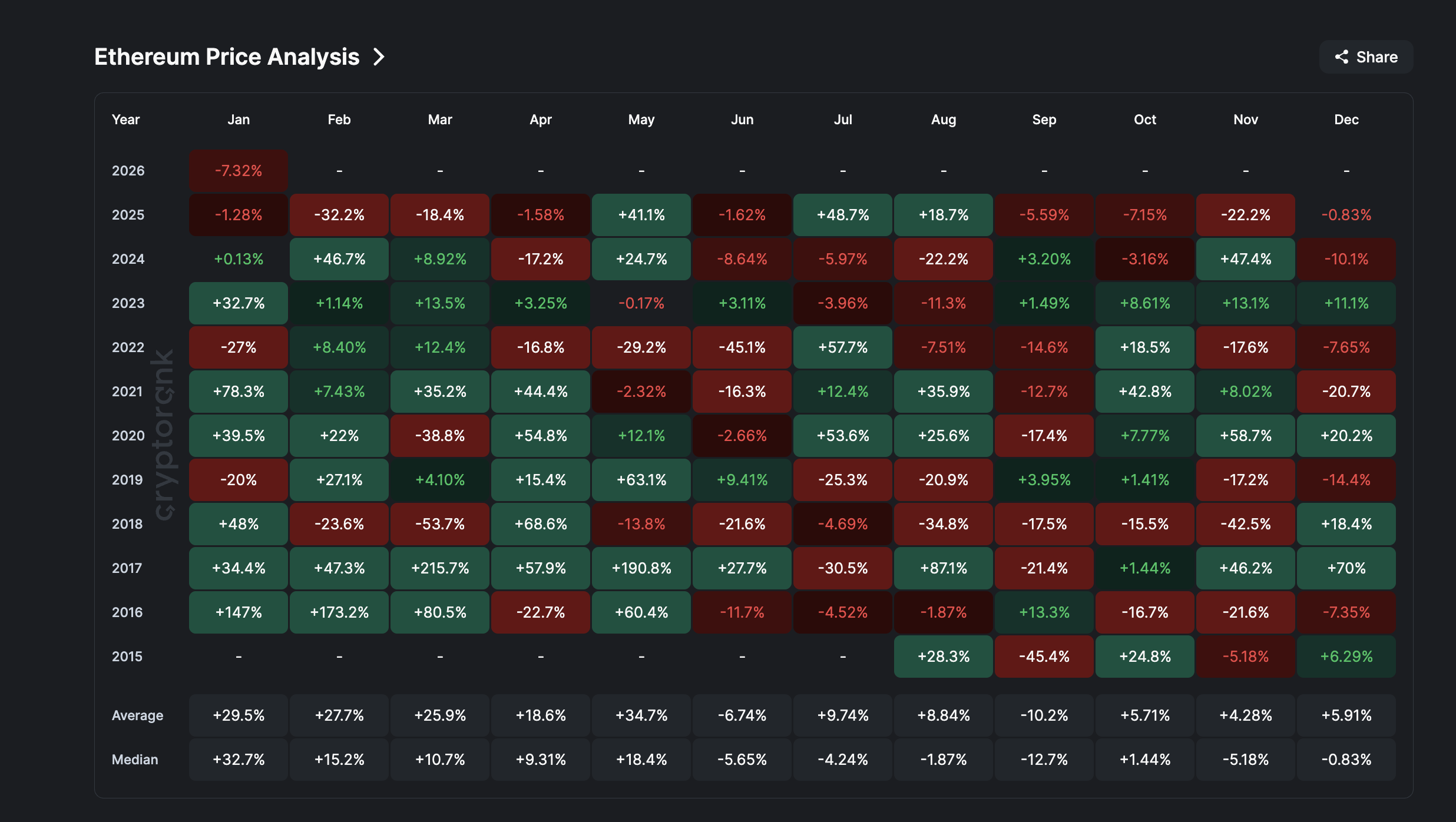Select the 2022 June -45.1% cell

[x=742, y=347]
